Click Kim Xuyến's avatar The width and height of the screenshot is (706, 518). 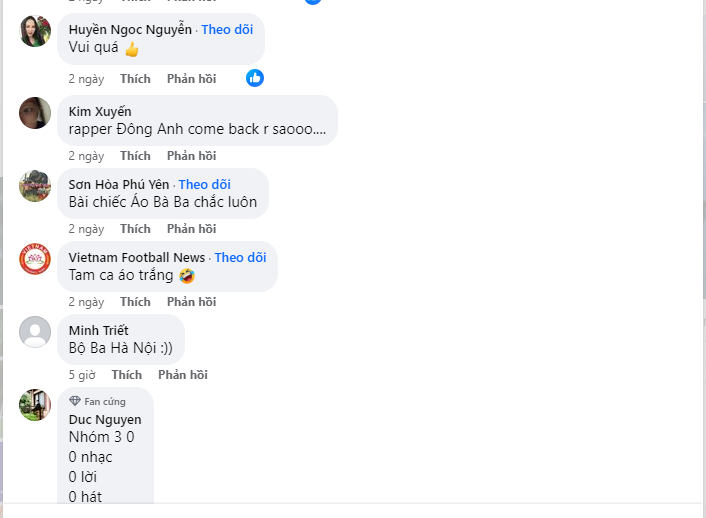(35, 113)
